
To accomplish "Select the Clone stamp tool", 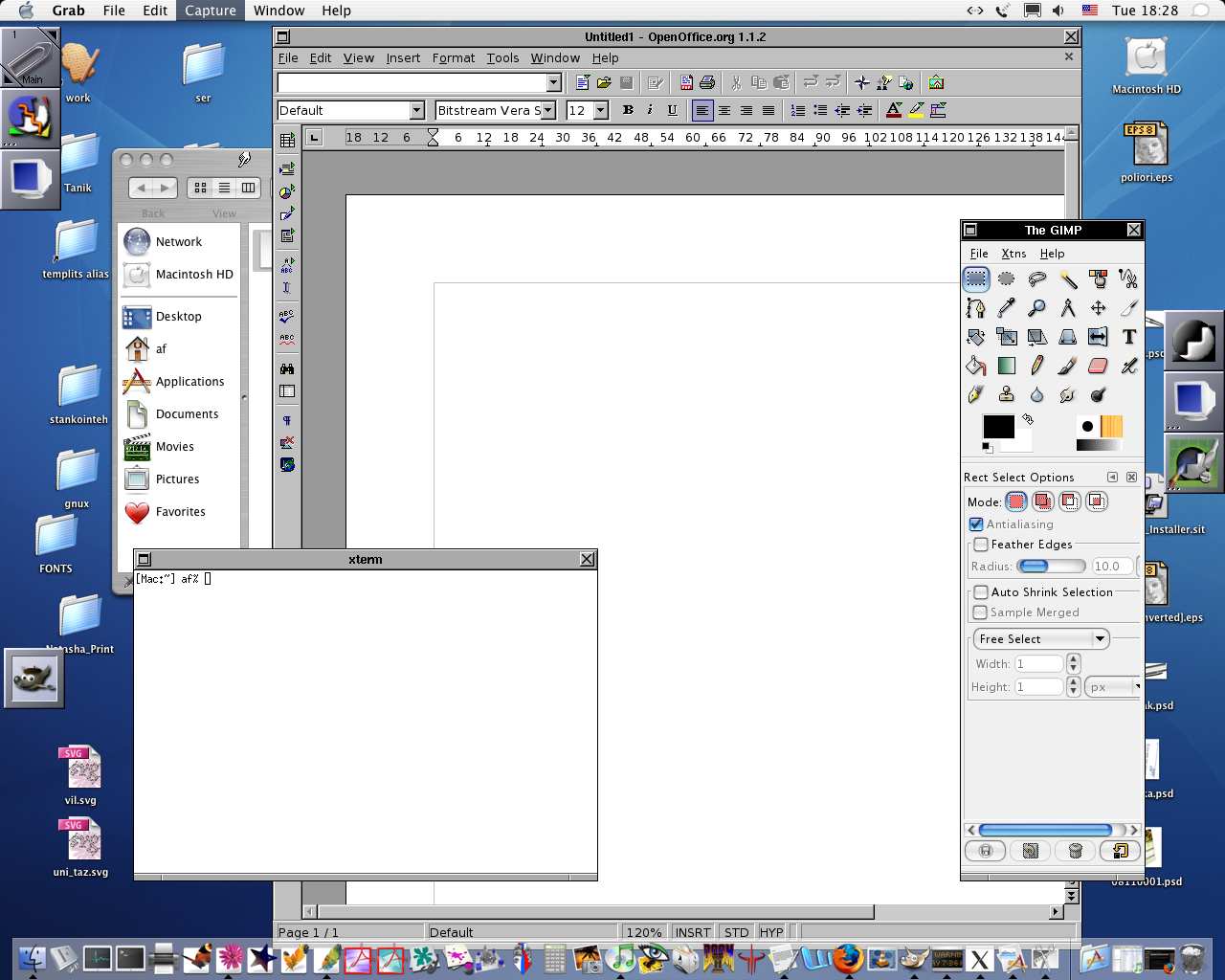I will click(1006, 394).
